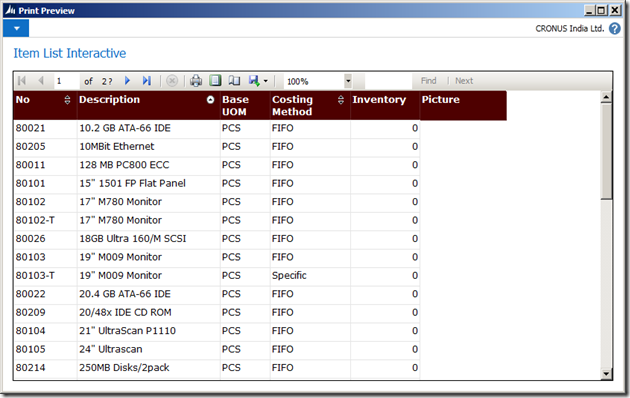This screenshot has height=398, width=630.
Task: Click the Picture column header
Action: tap(440, 100)
